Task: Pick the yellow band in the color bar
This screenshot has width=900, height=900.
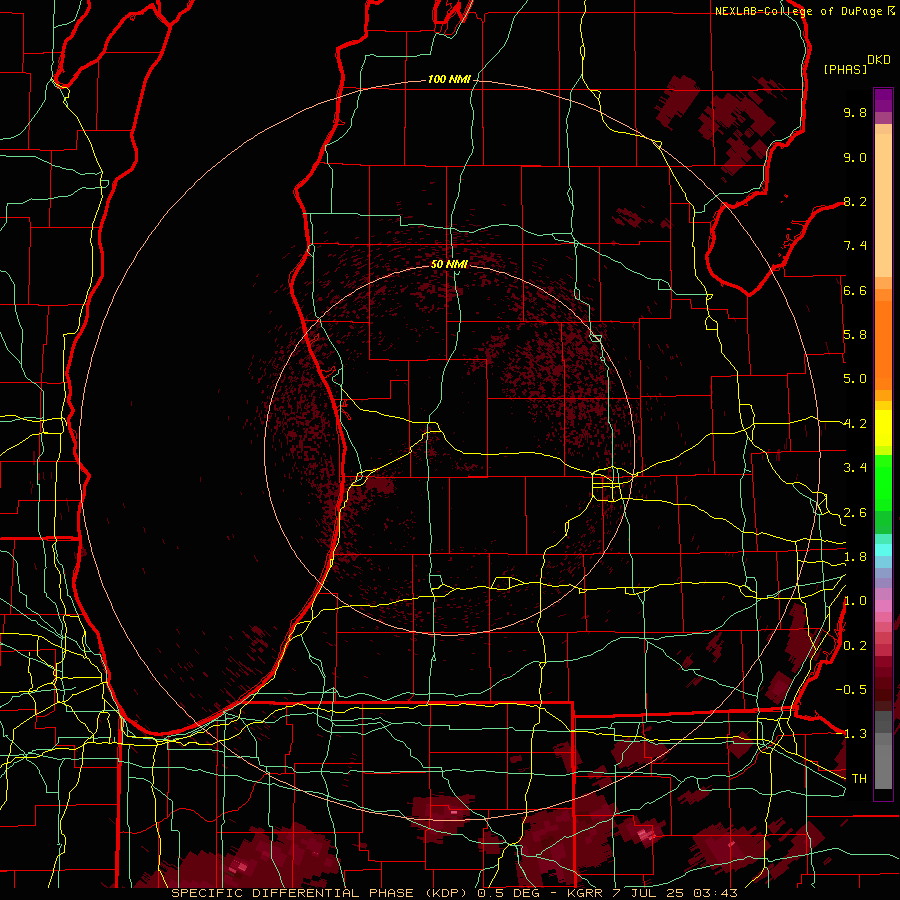Action: tap(883, 428)
